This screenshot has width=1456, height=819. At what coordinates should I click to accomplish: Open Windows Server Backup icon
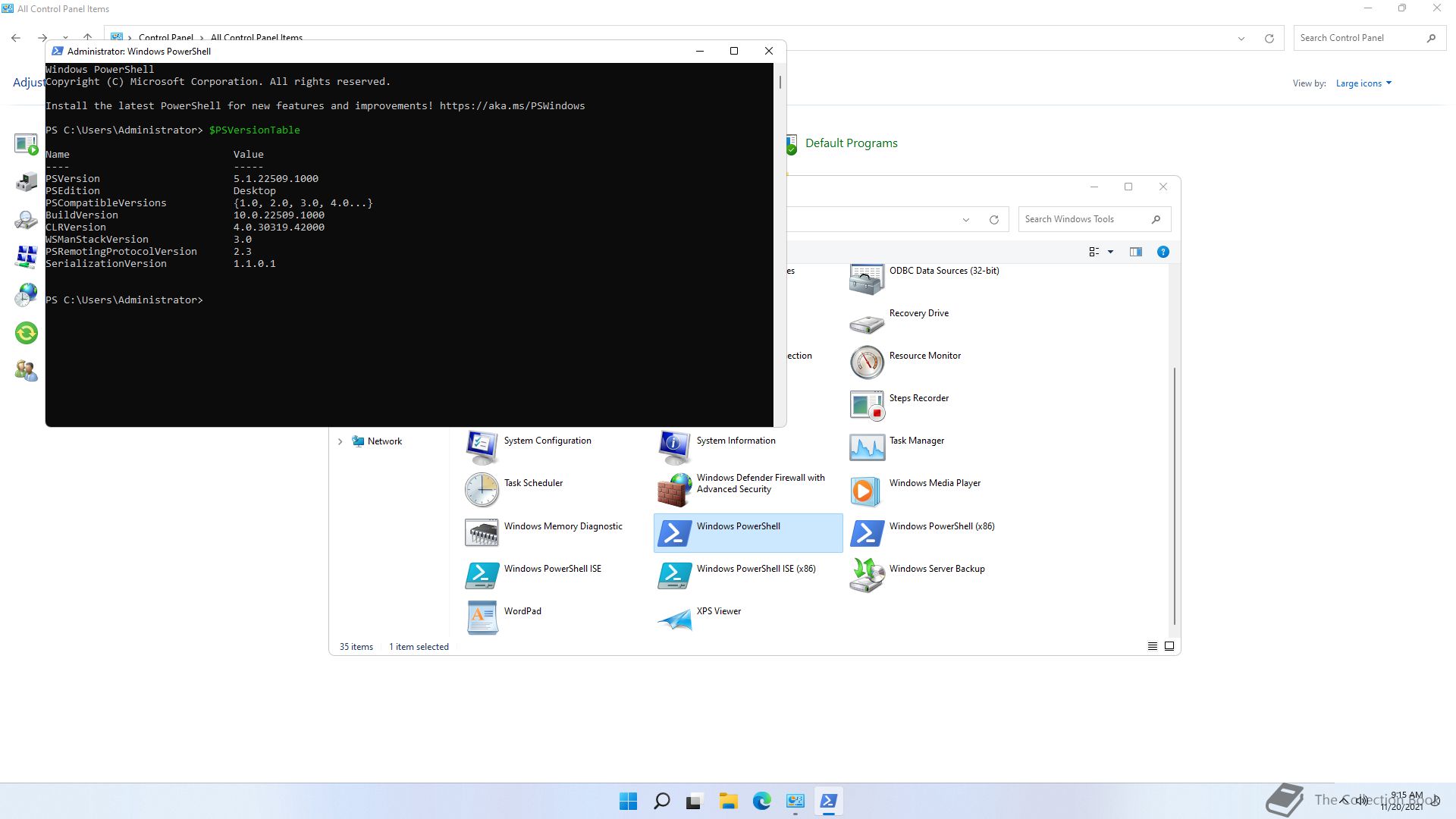[x=867, y=576]
